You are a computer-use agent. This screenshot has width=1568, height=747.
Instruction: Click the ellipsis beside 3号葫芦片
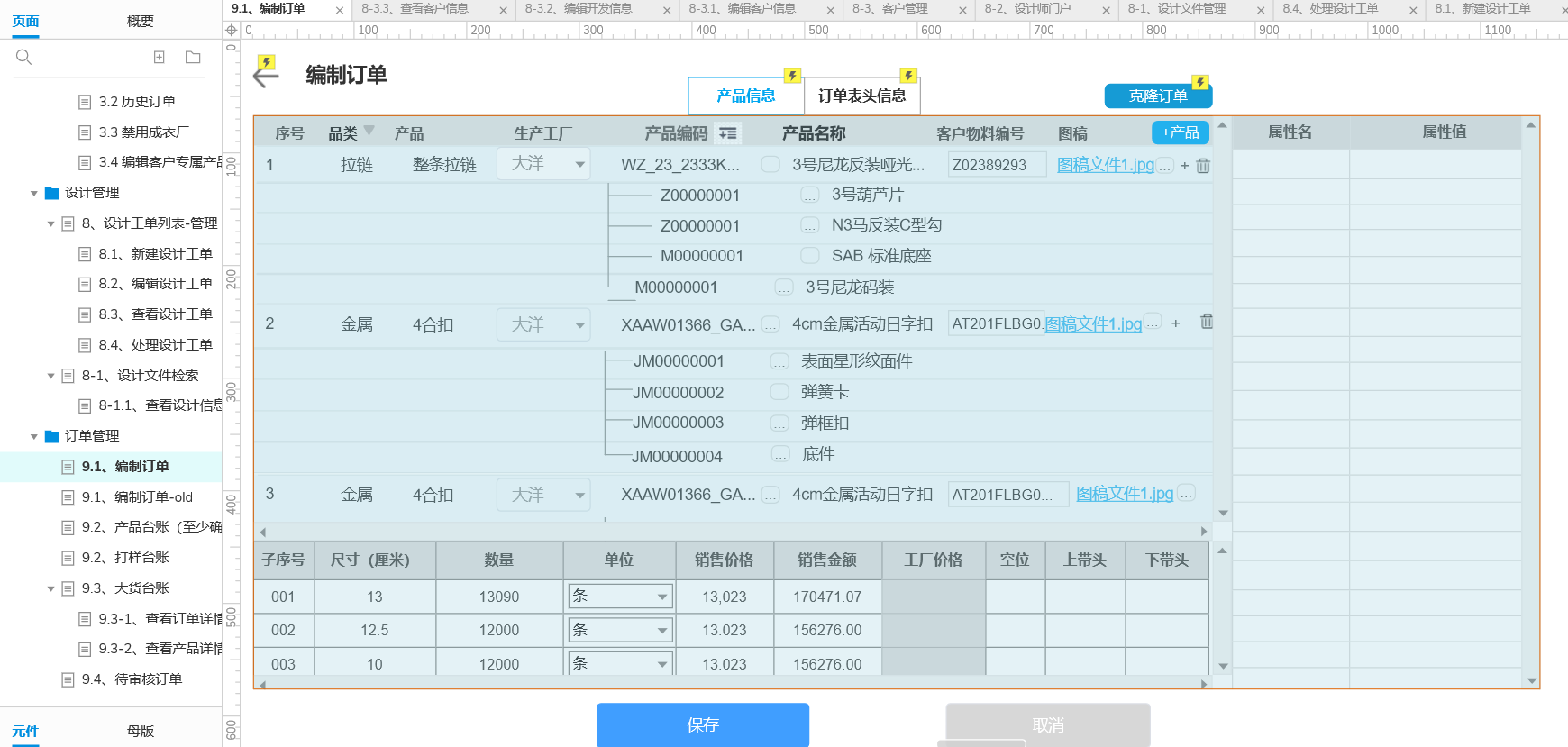pyautogui.click(x=810, y=196)
